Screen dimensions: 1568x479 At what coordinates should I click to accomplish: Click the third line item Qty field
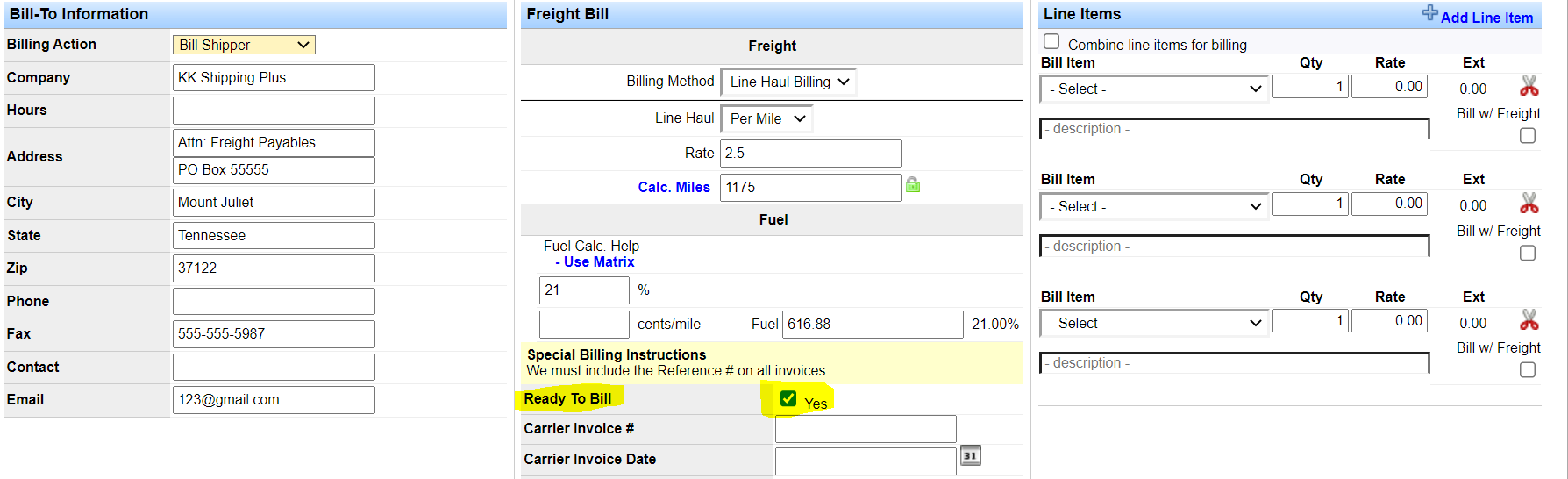pyautogui.click(x=1310, y=321)
